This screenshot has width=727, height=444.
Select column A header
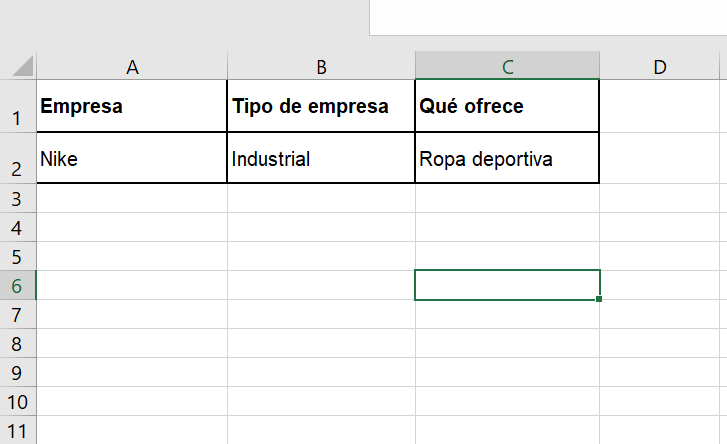[132, 67]
